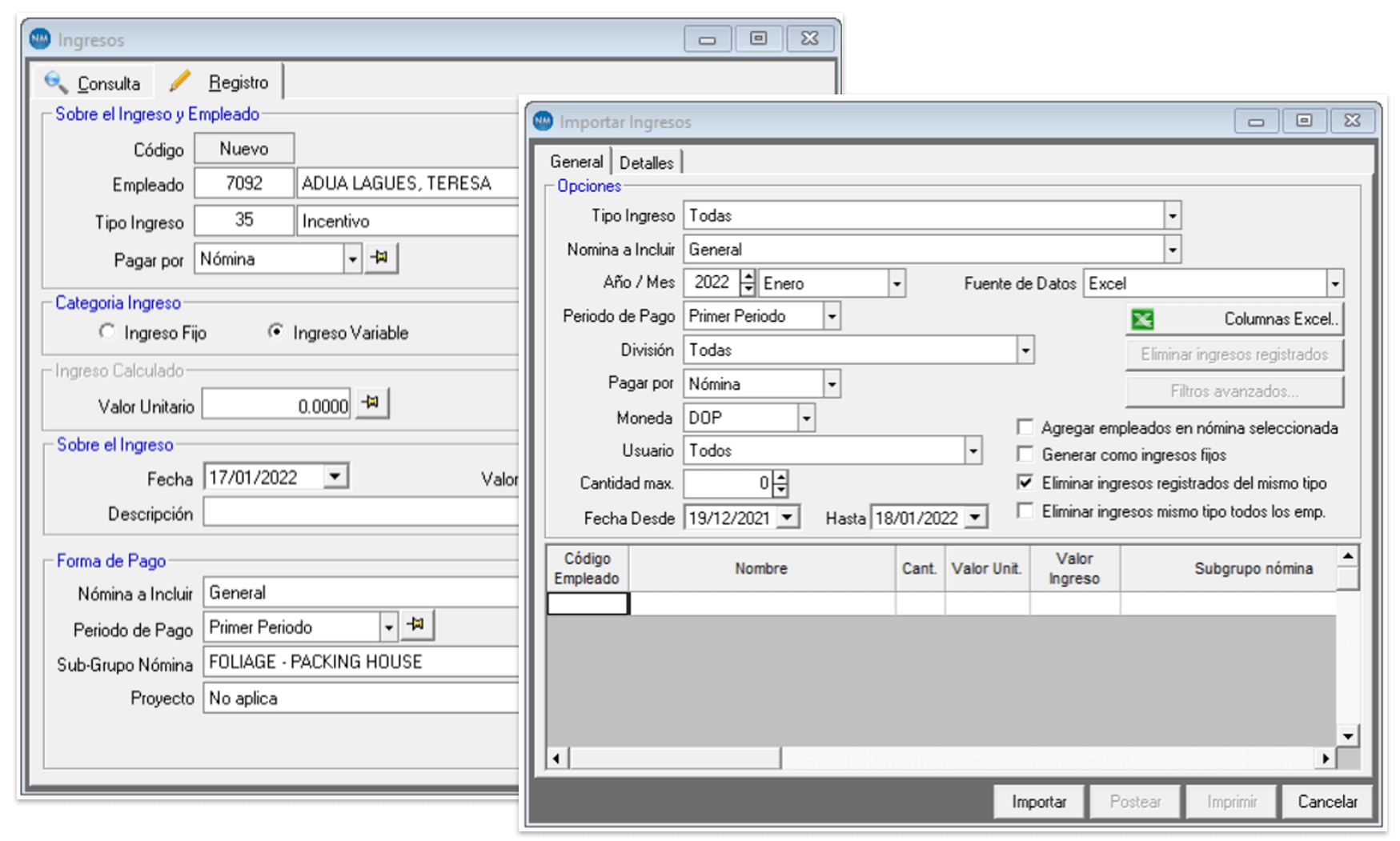Screen dimensions: 1400x841
Task: Minimize the Importar Ingresos window
Action: point(1257,122)
